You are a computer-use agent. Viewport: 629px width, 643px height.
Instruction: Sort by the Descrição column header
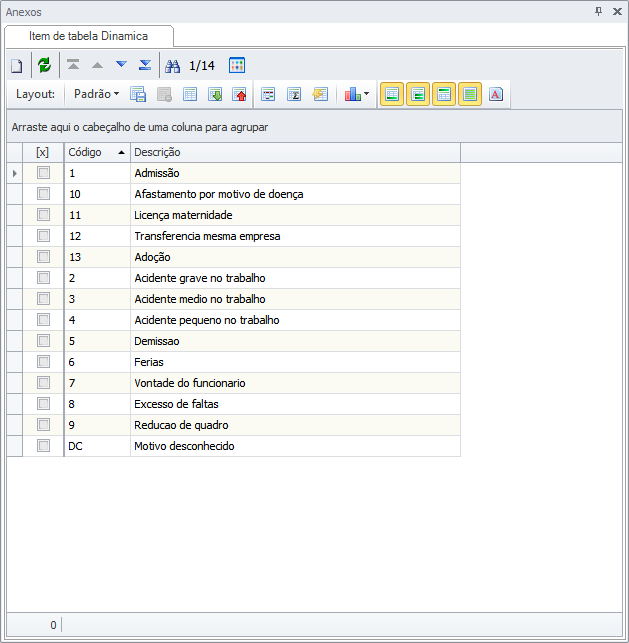coord(295,153)
